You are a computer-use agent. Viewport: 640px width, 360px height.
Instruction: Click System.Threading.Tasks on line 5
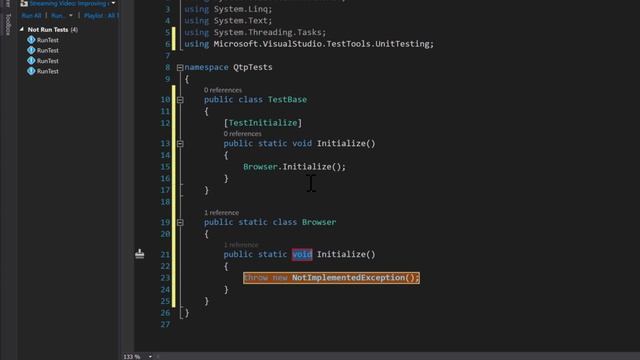pos(268,32)
